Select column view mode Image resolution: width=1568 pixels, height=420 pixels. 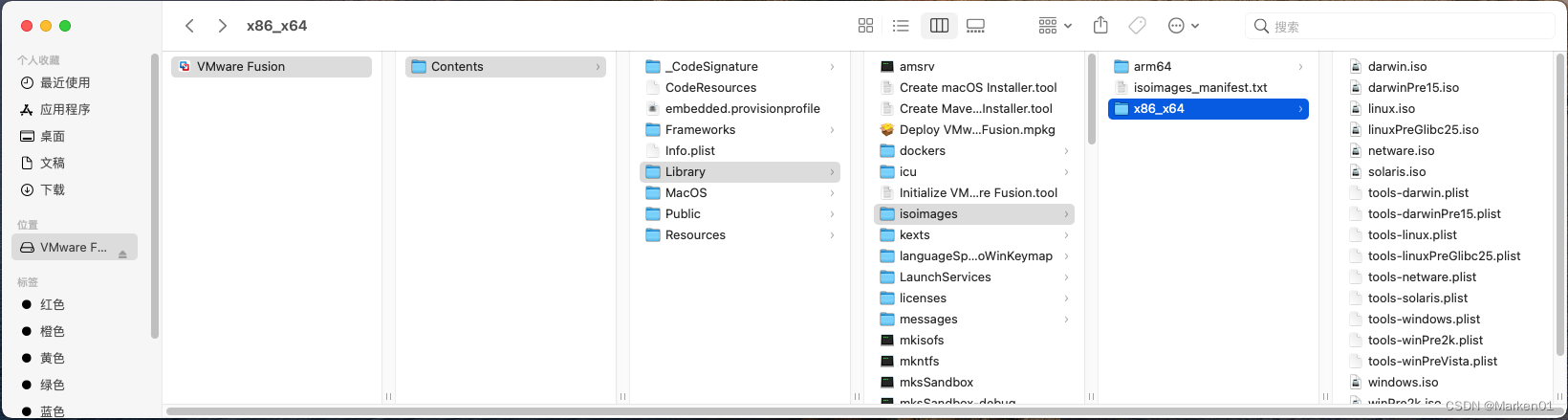(939, 26)
